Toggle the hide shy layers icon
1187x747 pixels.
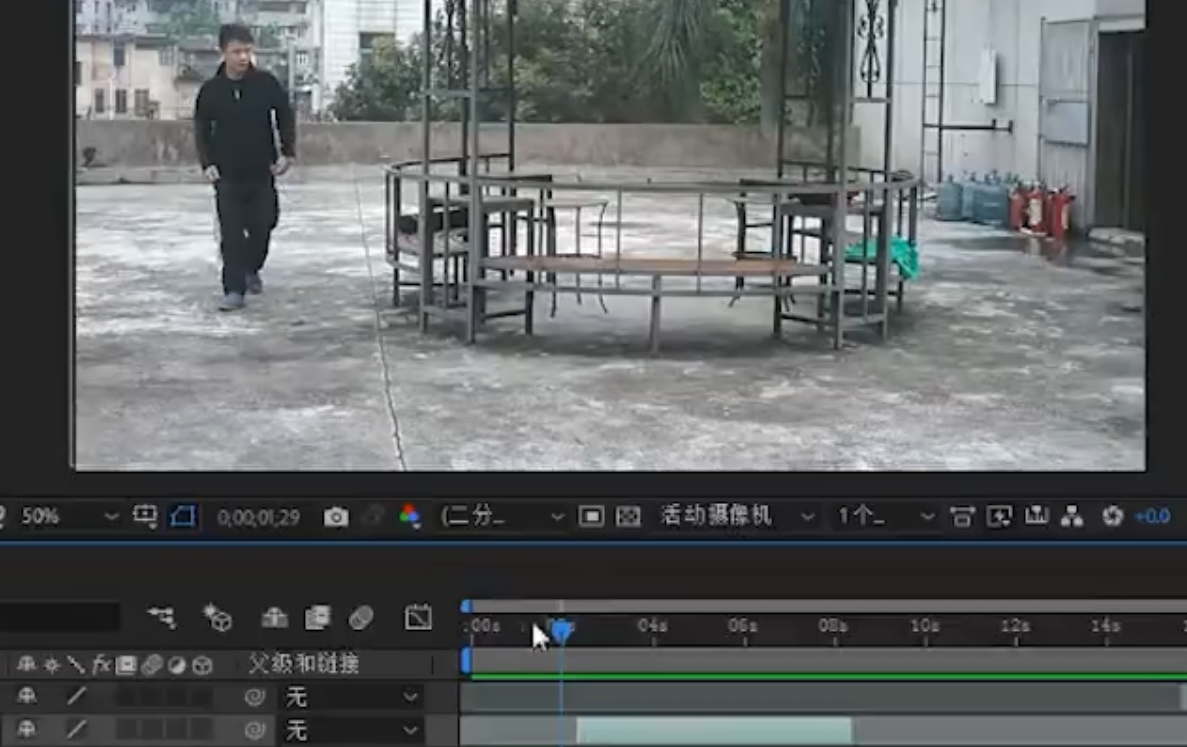tap(274, 618)
